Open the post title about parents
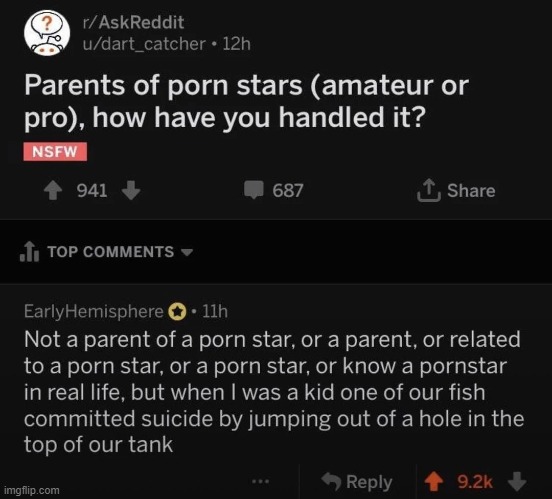The width and height of the screenshot is (552, 499). (x=246, y=101)
